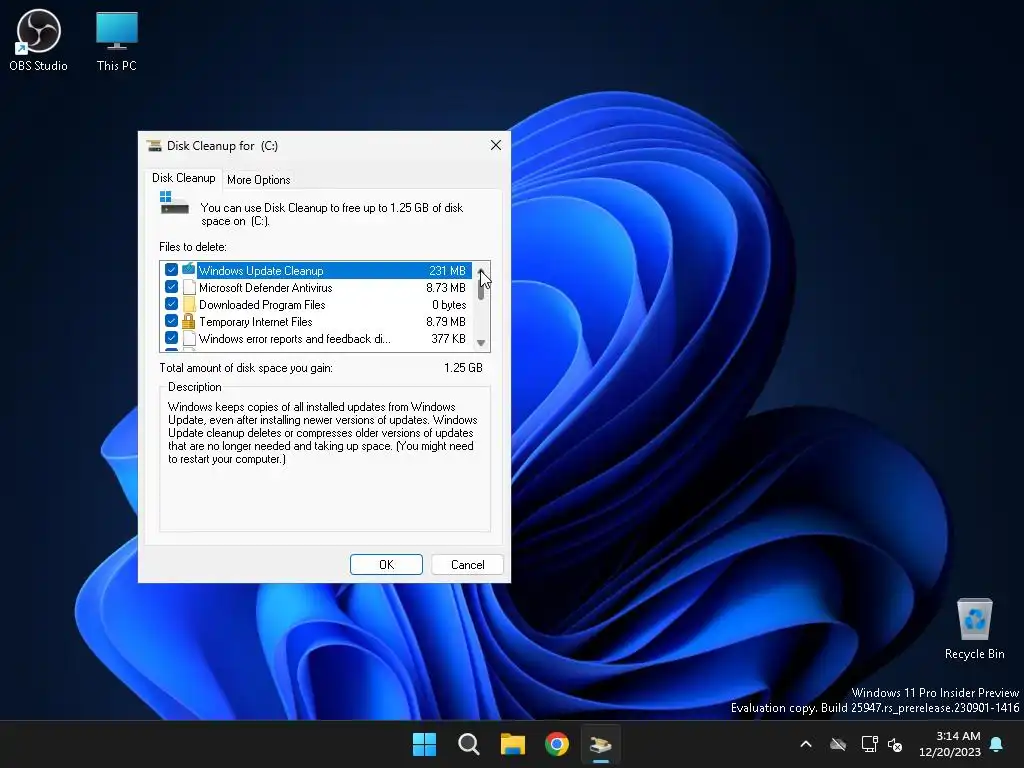The image size is (1024, 768).
Task: Click Windows Update Cleanup item icon
Action: tap(189, 270)
